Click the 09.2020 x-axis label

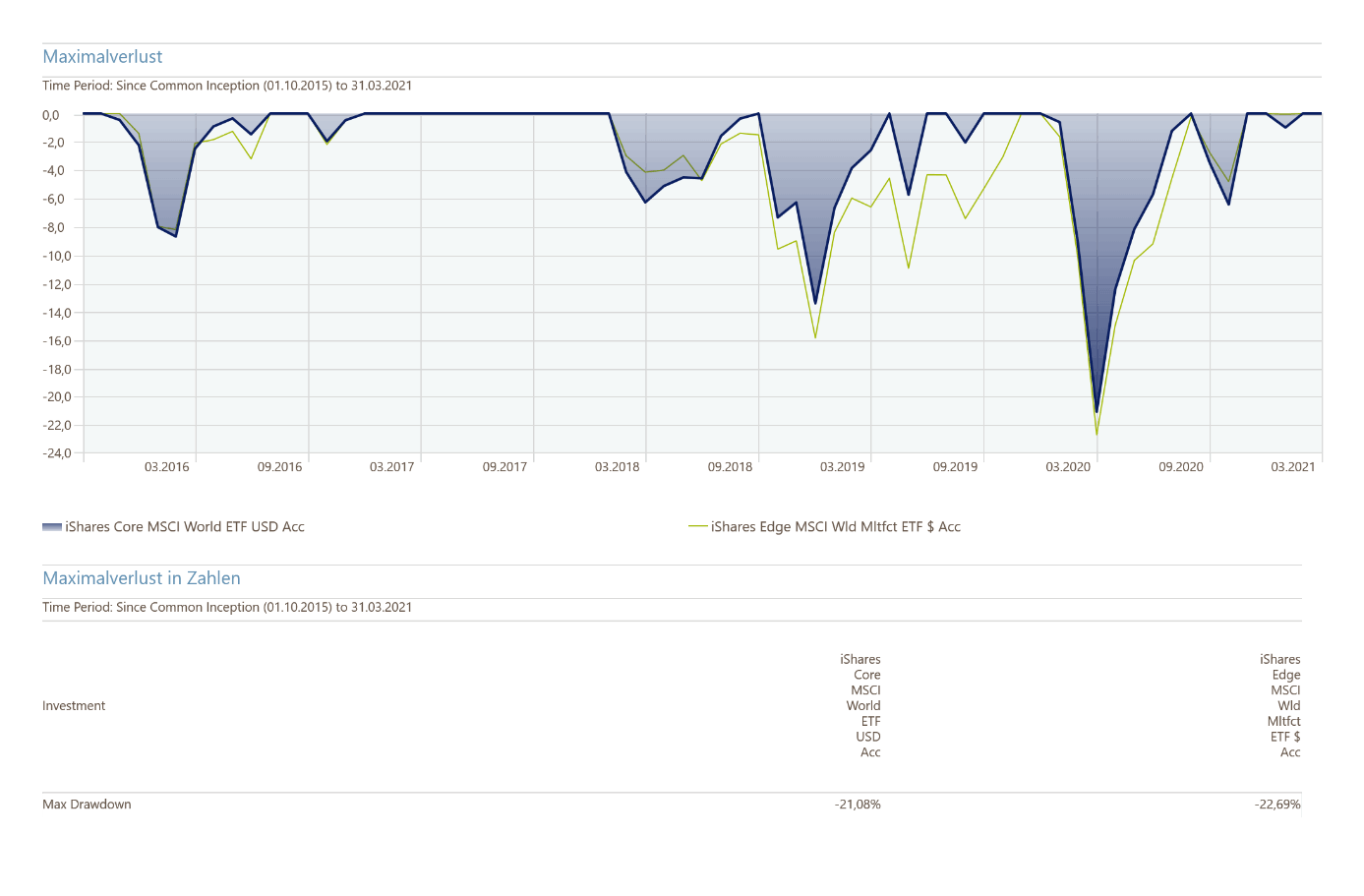click(1181, 467)
